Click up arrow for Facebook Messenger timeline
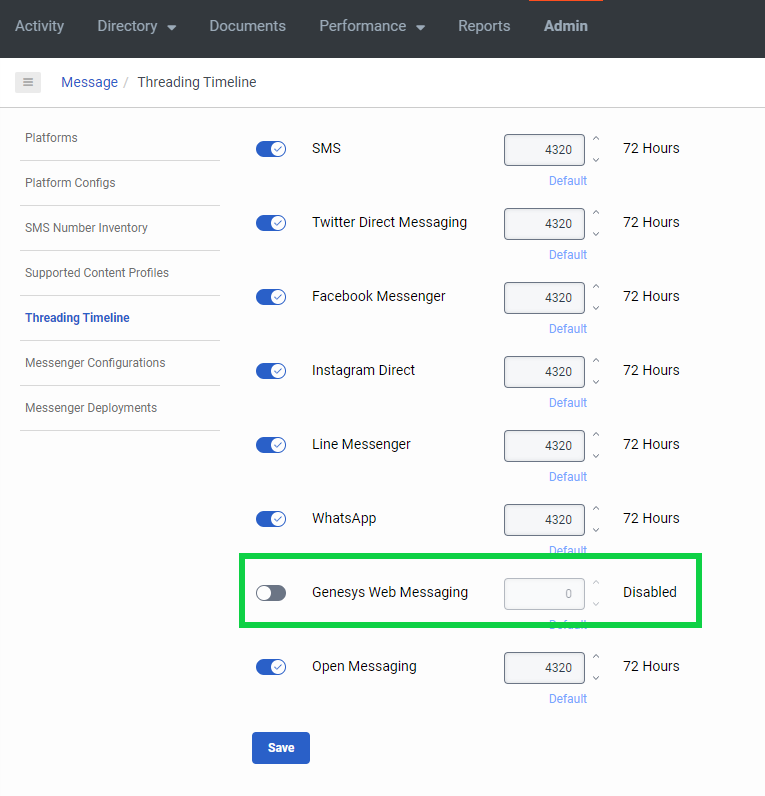Screen dimensions: 765x796 (596, 288)
